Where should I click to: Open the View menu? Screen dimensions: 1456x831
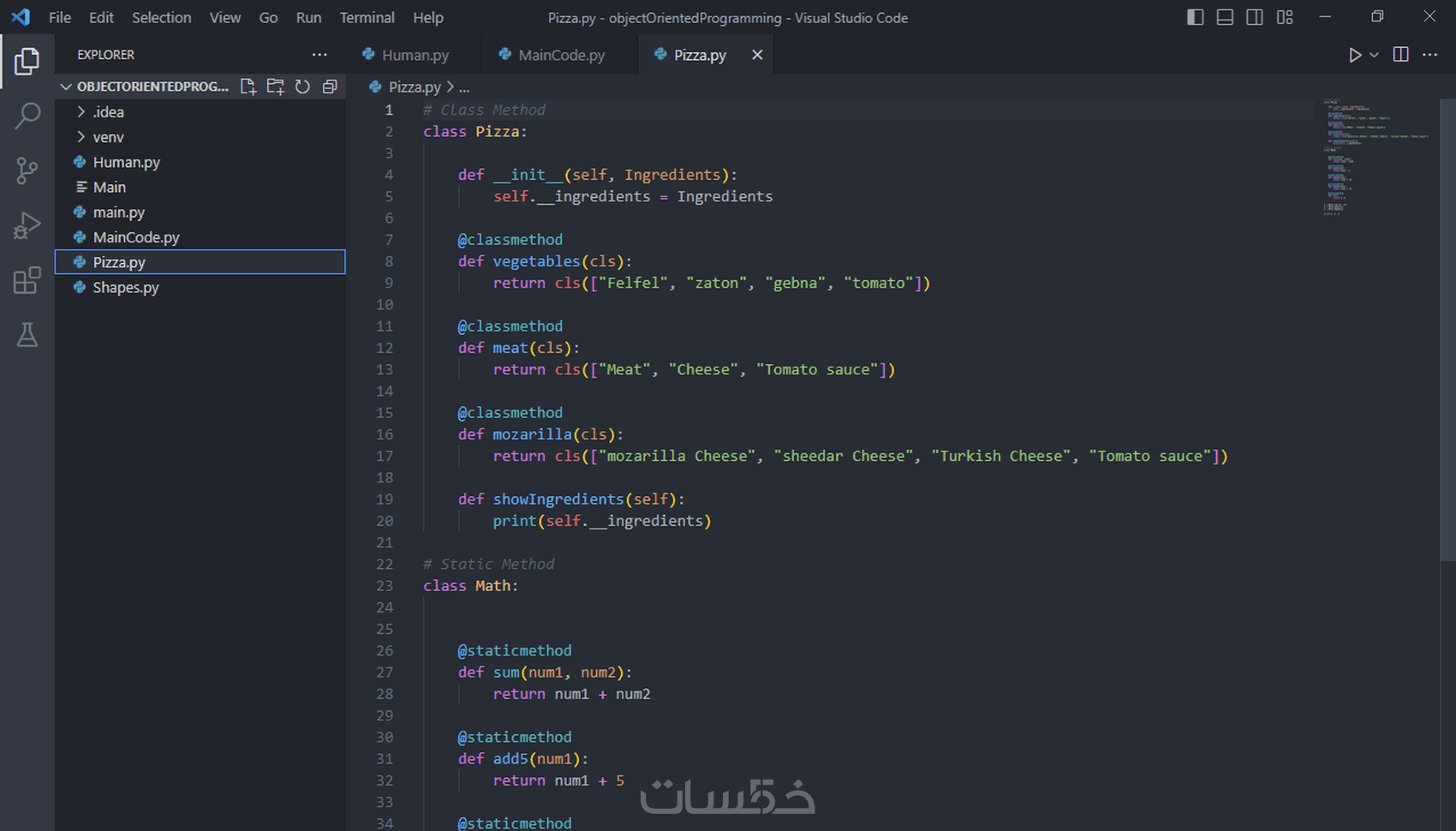click(x=225, y=17)
